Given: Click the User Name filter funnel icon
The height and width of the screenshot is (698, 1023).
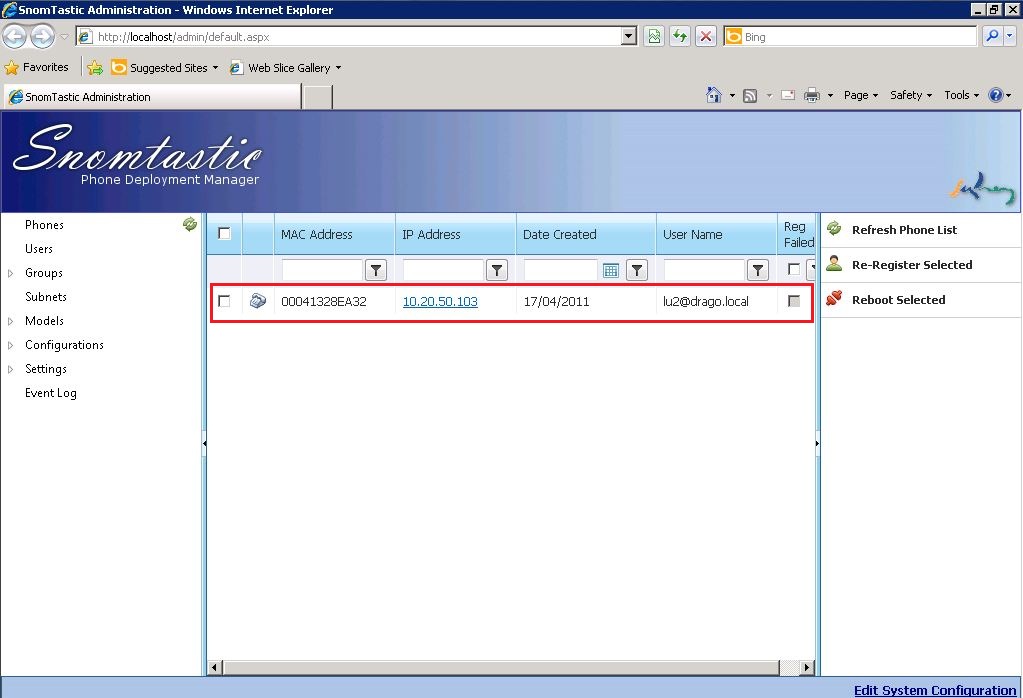Looking at the screenshot, I should (x=757, y=270).
